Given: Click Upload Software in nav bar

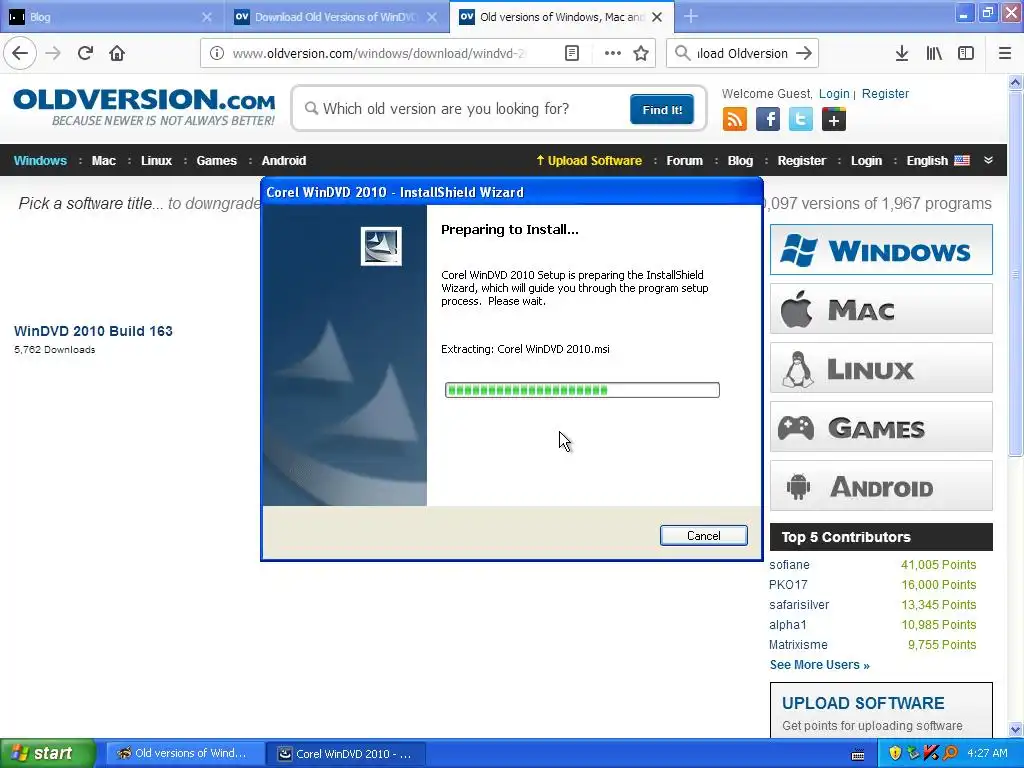Looking at the screenshot, I should [589, 161].
